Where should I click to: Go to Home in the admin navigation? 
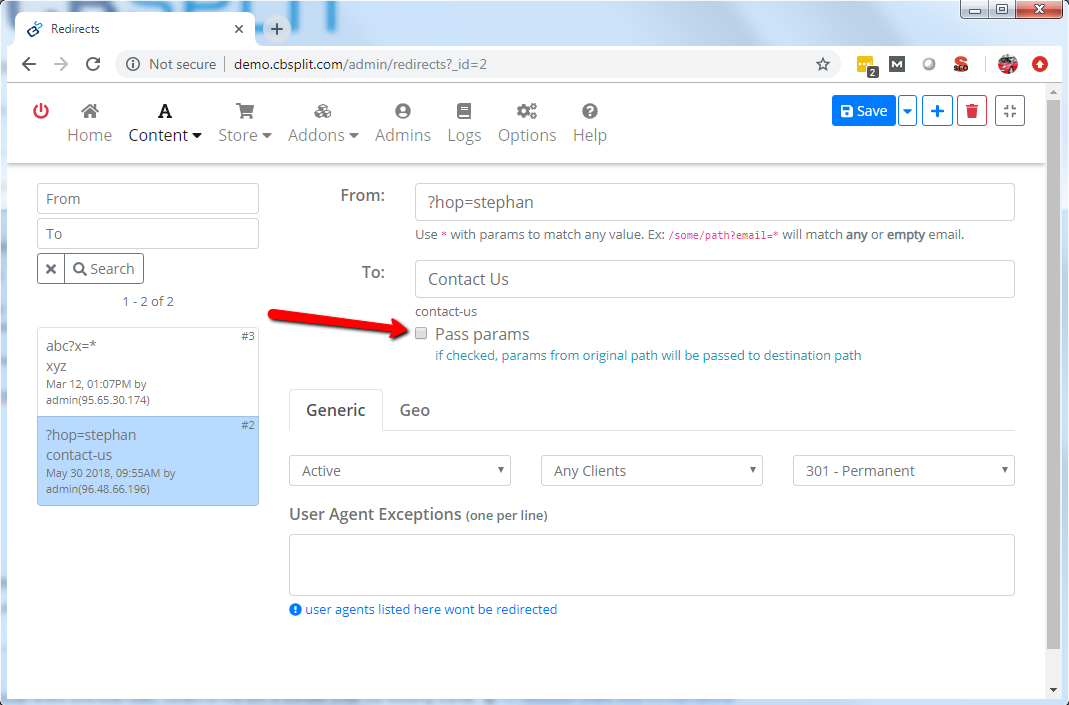tap(89, 123)
